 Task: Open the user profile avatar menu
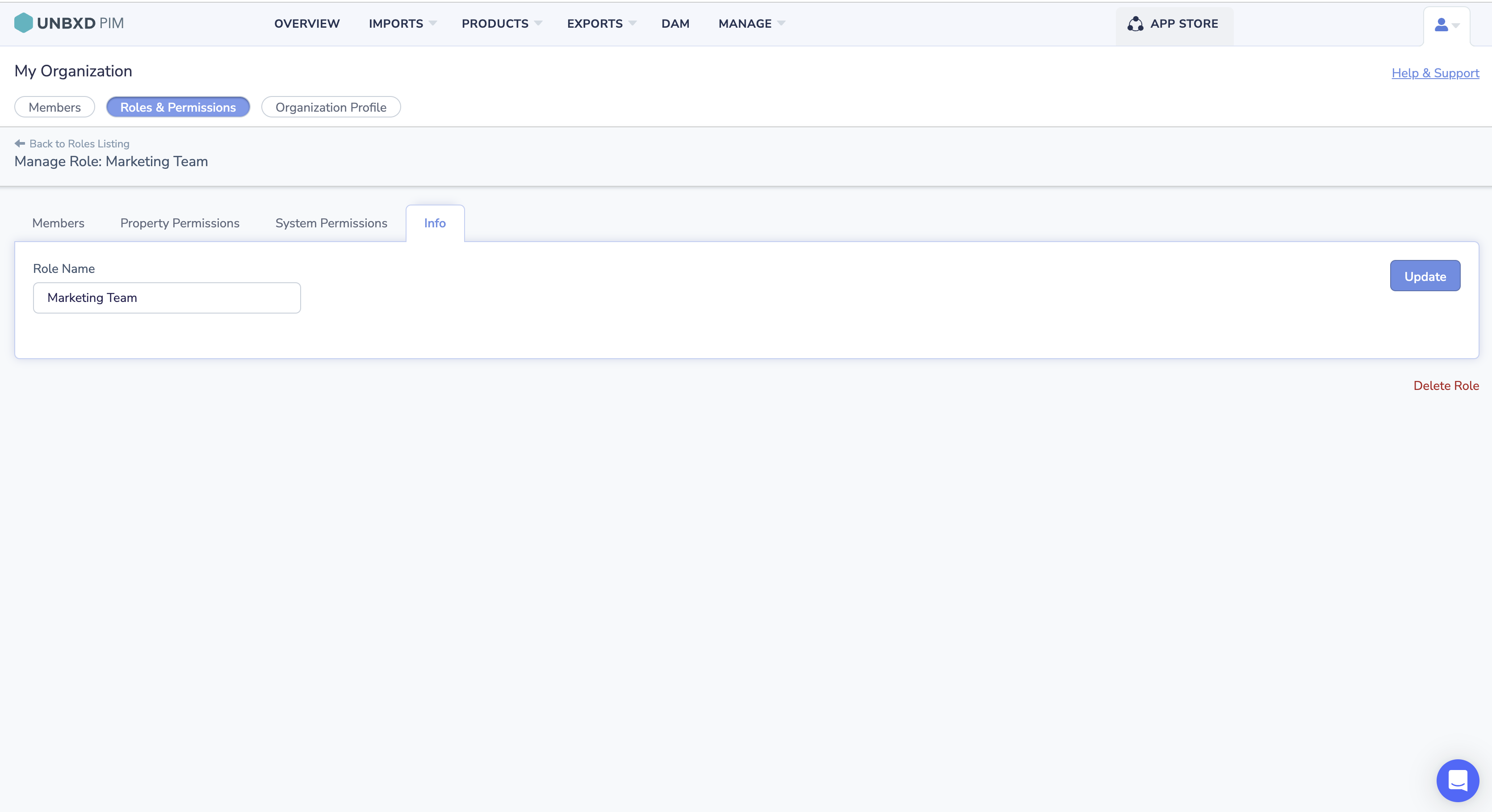(1446, 25)
